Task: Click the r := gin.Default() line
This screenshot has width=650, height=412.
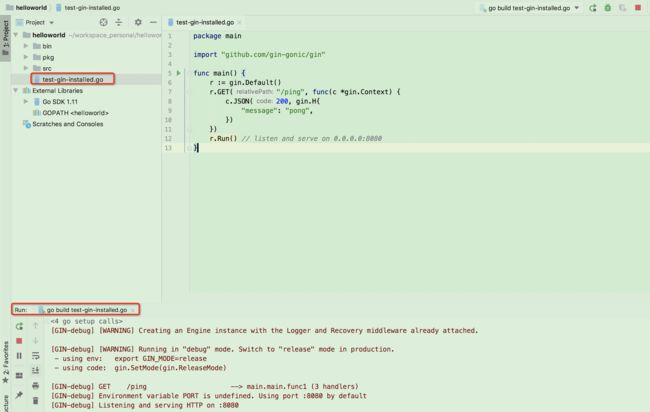Action: tap(245, 82)
